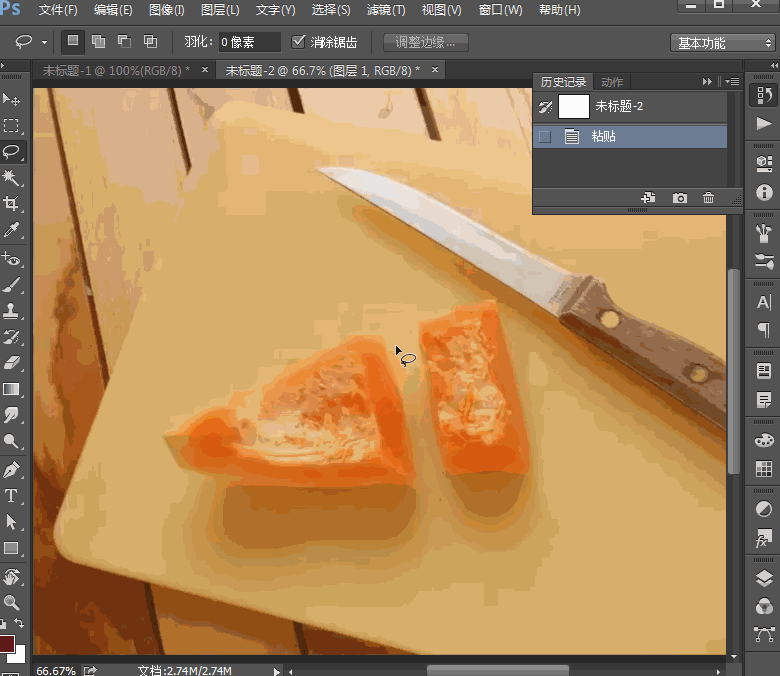Open the 图层(L) menu
The height and width of the screenshot is (676, 780).
[220, 10]
